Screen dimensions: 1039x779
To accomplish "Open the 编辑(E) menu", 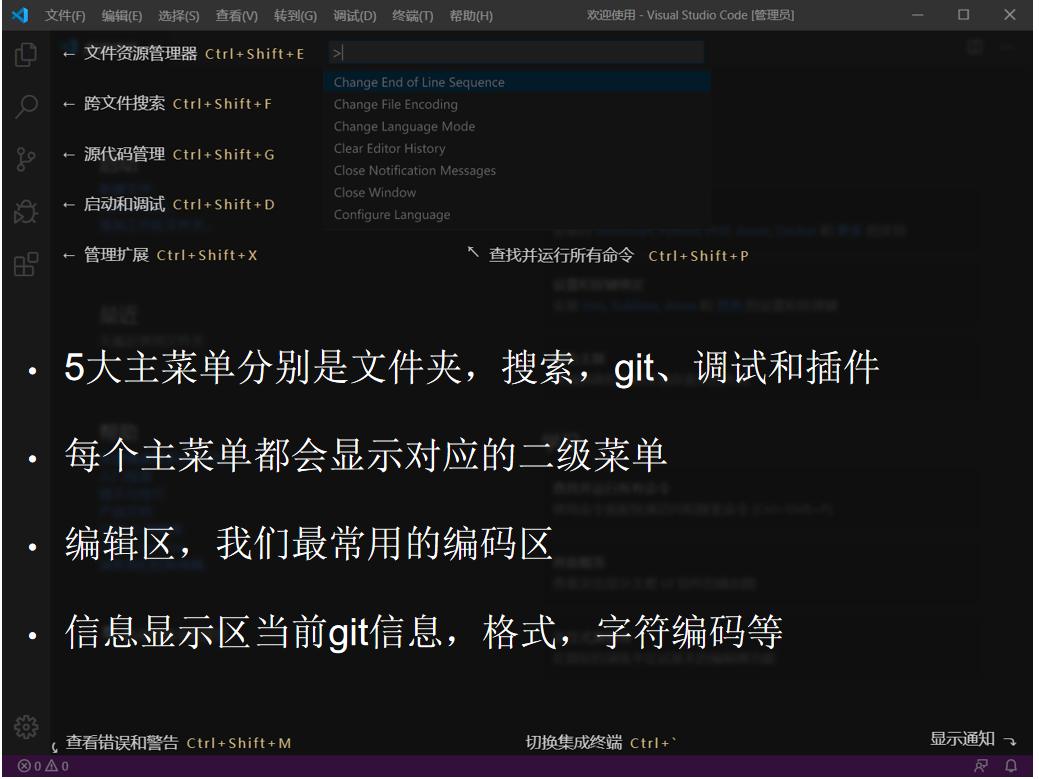I will pyautogui.click(x=122, y=15).
